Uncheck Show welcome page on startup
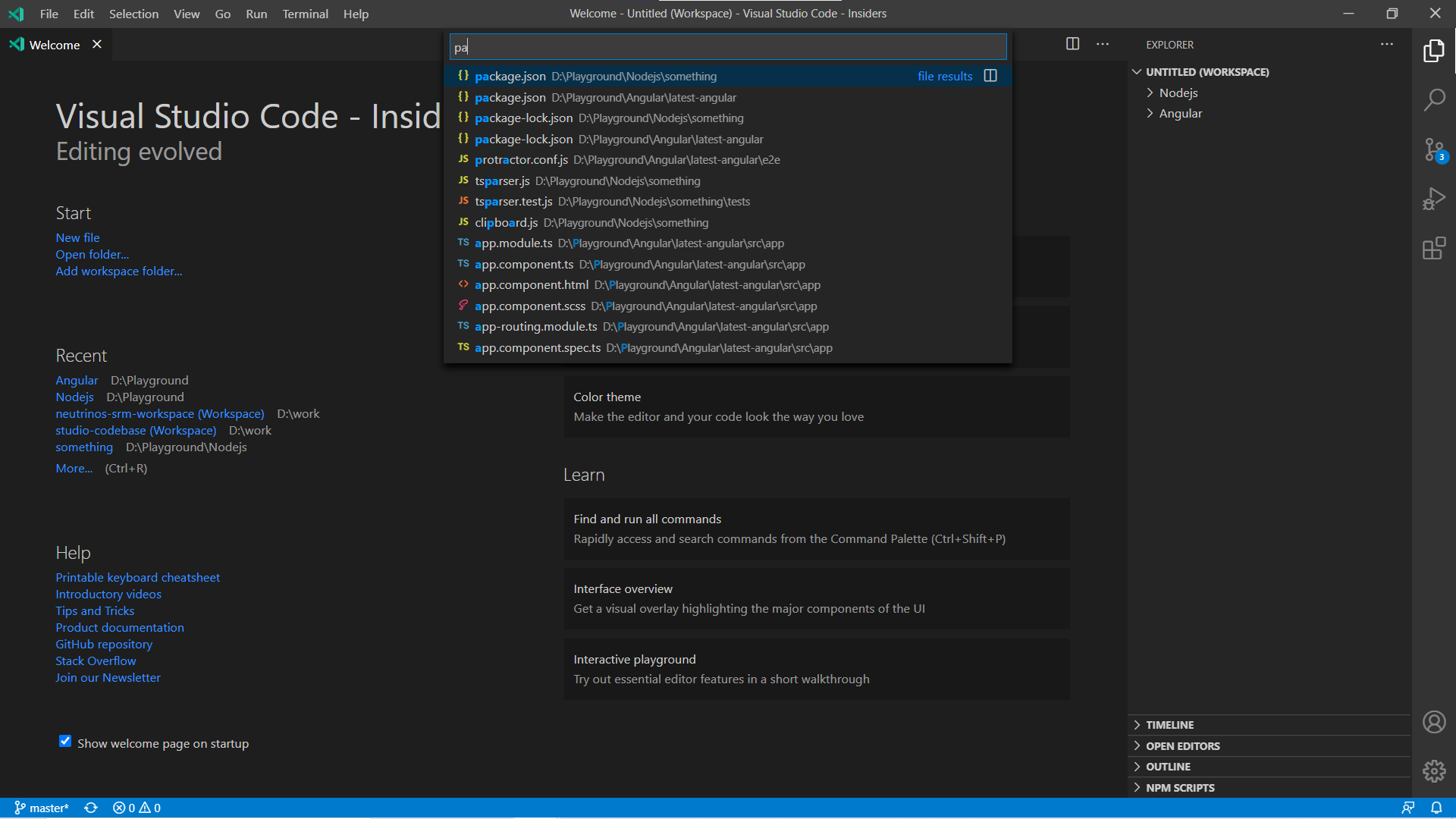This screenshot has height=819, width=1456. tap(65, 742)
